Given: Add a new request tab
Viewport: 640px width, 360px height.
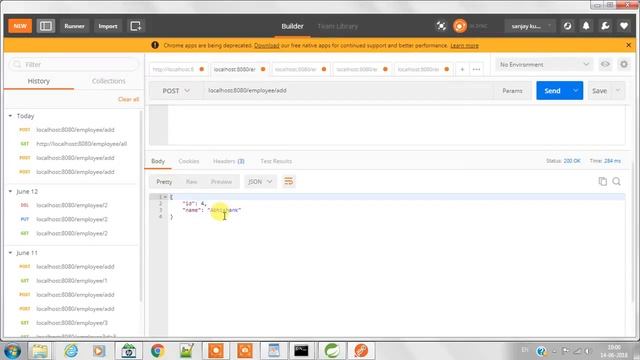Looking at the screenshot, I should coord(462,69).
